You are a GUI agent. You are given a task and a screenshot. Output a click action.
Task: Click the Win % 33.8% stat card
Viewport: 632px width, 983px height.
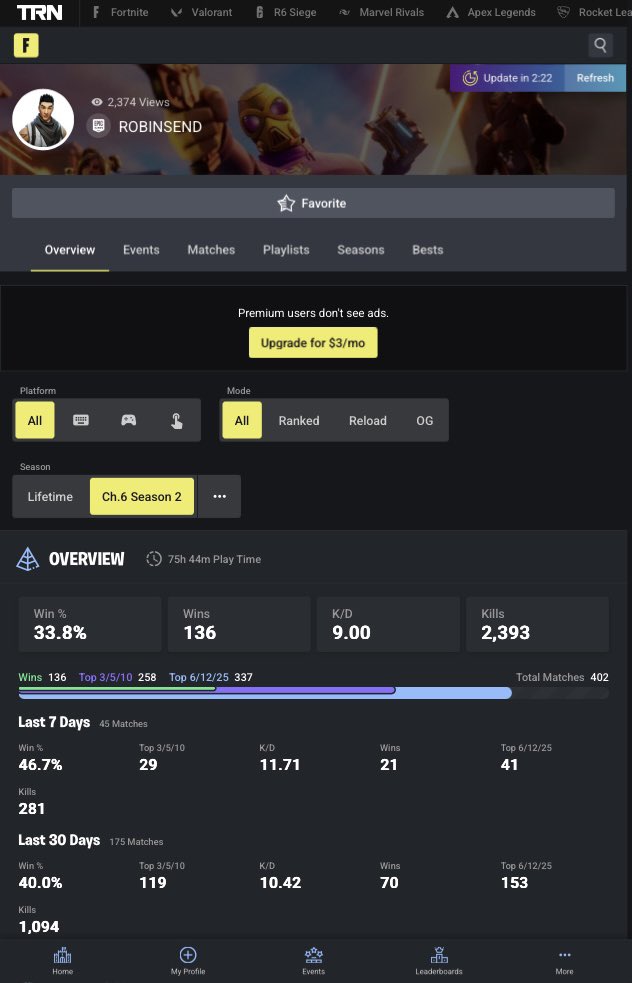click(x=90, y=624)
